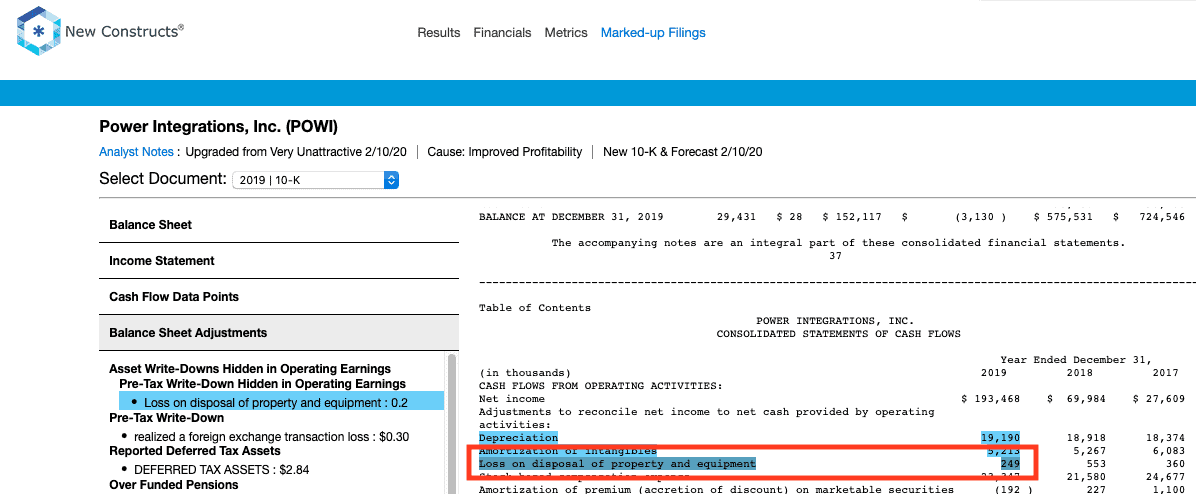Click the 2017 loss on disposal value 360

1175,464
